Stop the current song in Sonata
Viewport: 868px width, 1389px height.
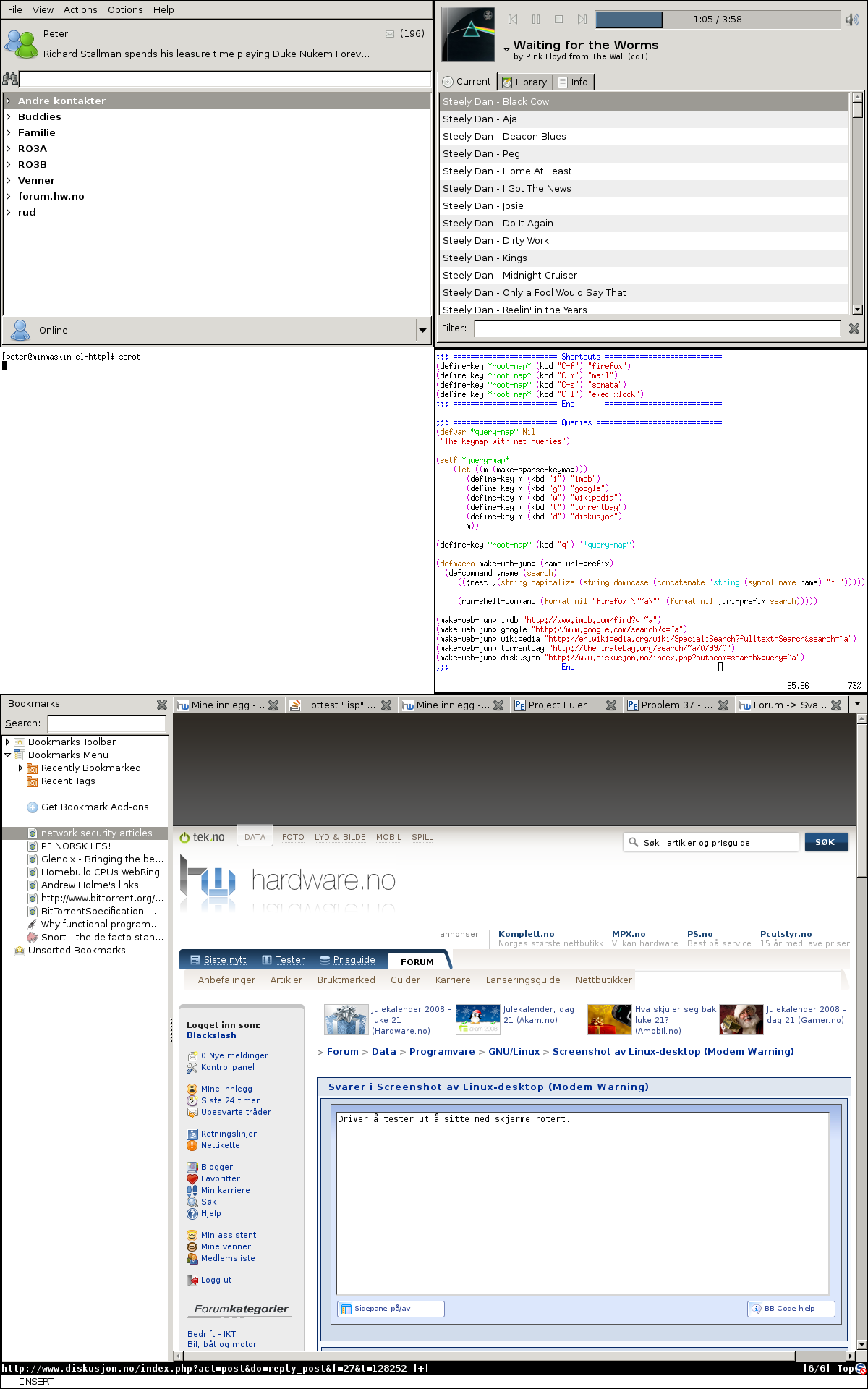tap(559, 20)
